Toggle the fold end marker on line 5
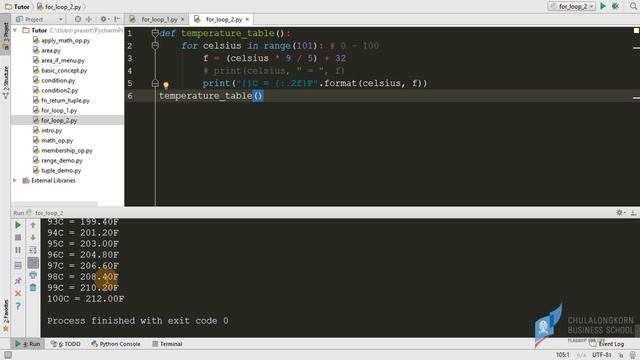Screen dimensions: 640x360 click(x=155, y=83)
